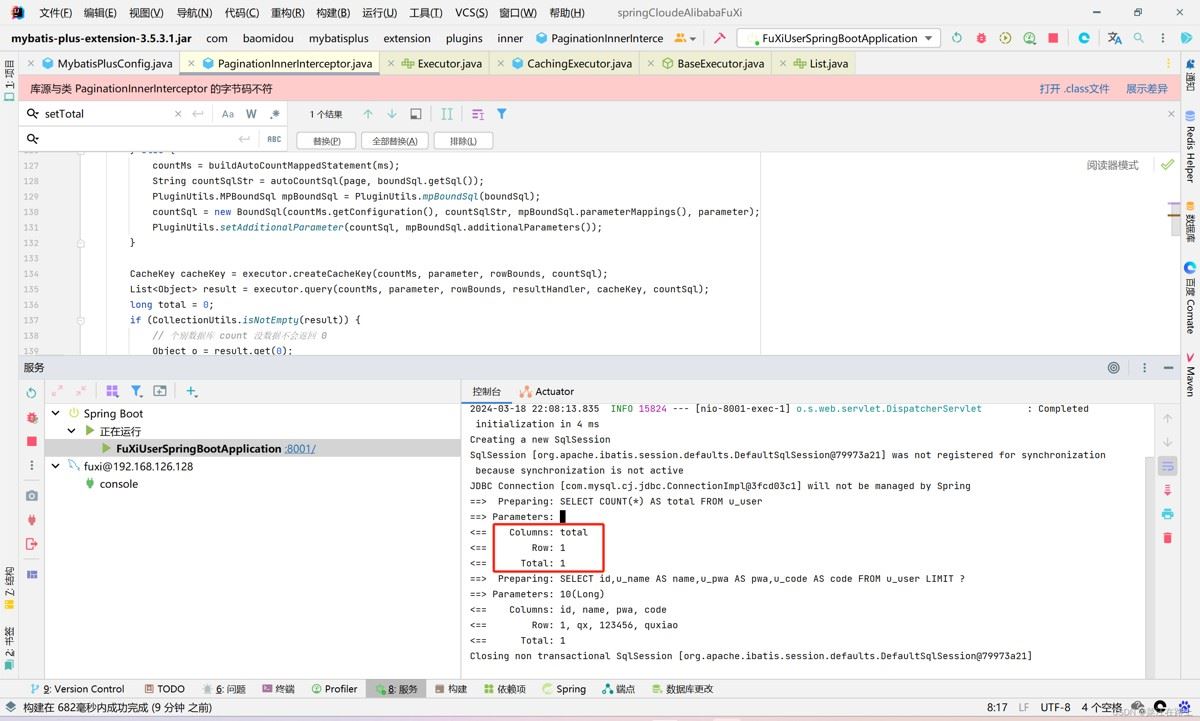Click the empty replace input field
Image resolution: width=1200 pixels, height=721 pixels.
coord(138,139)
